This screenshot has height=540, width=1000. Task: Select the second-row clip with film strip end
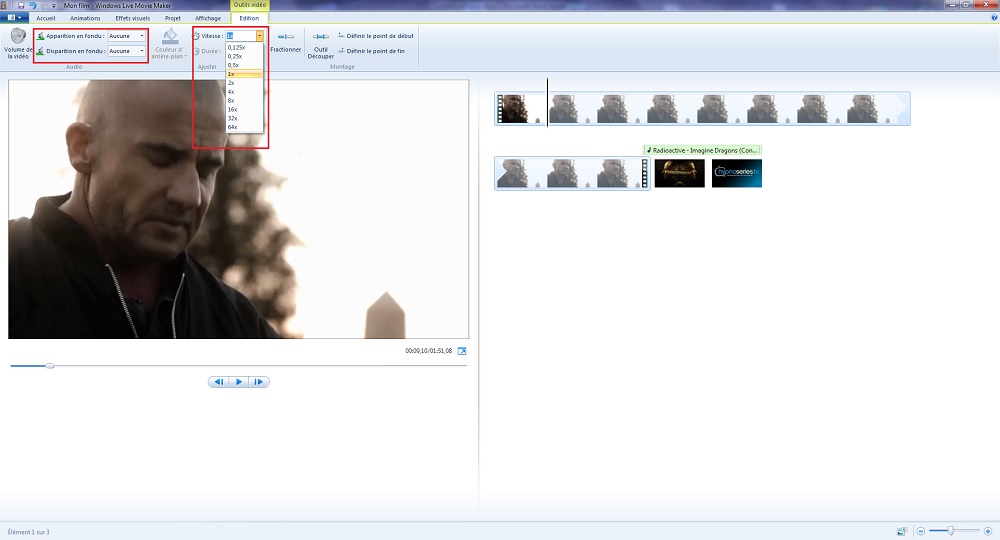click(572, 173)
